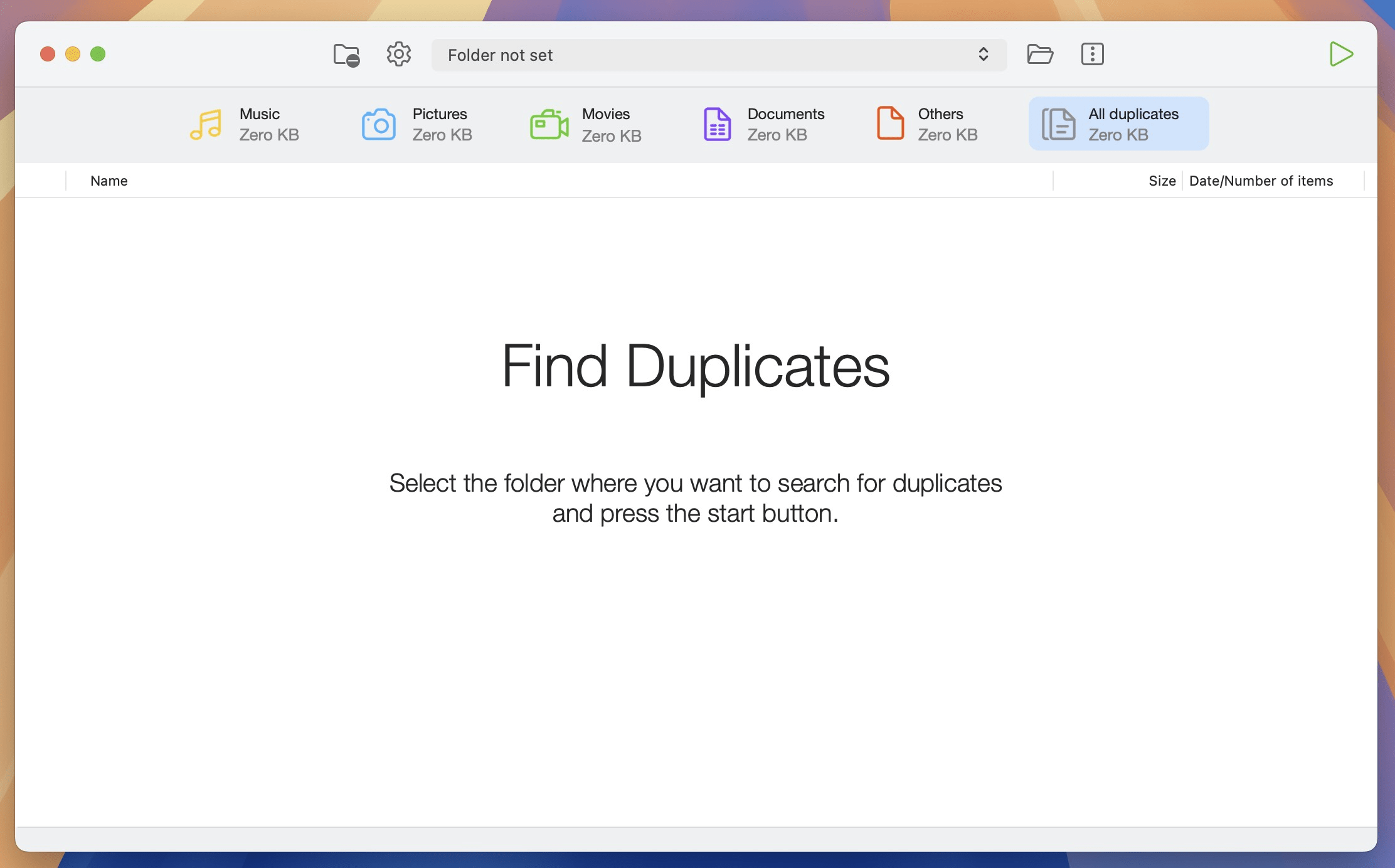Click the yellow music note icon

coord(206,124)
